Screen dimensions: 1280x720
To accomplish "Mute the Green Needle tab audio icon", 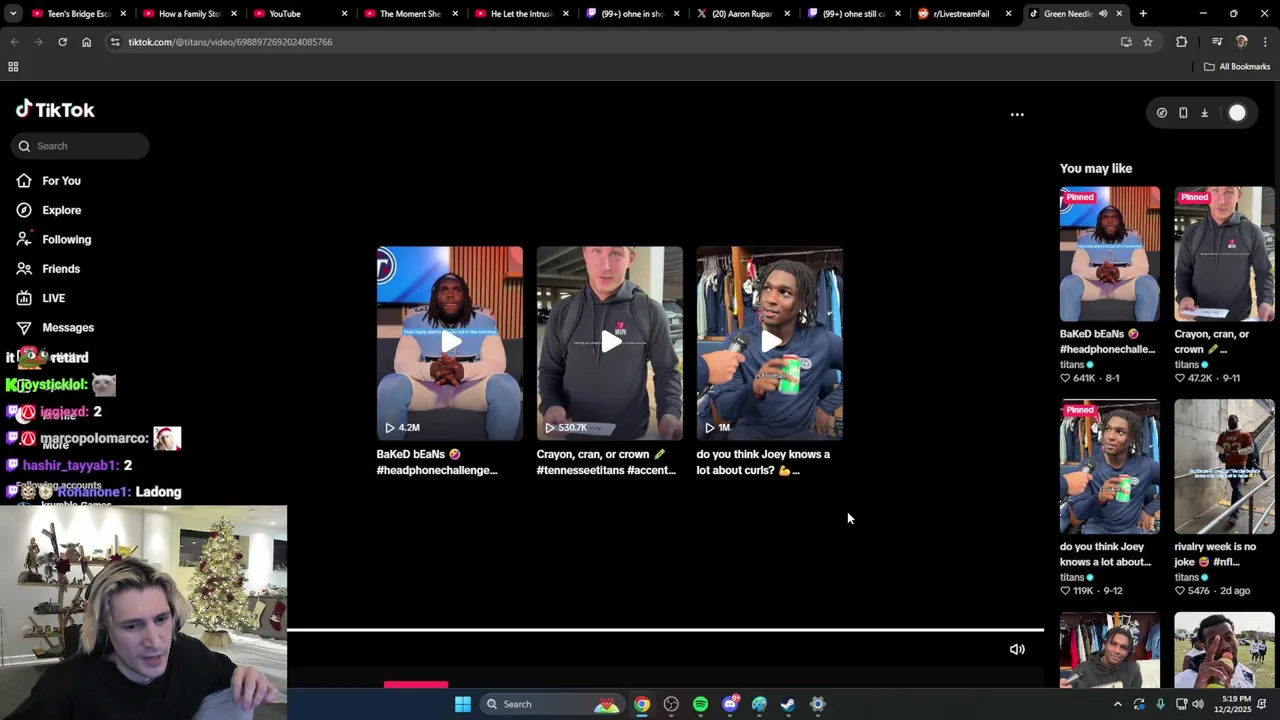I will (1103, 14).
